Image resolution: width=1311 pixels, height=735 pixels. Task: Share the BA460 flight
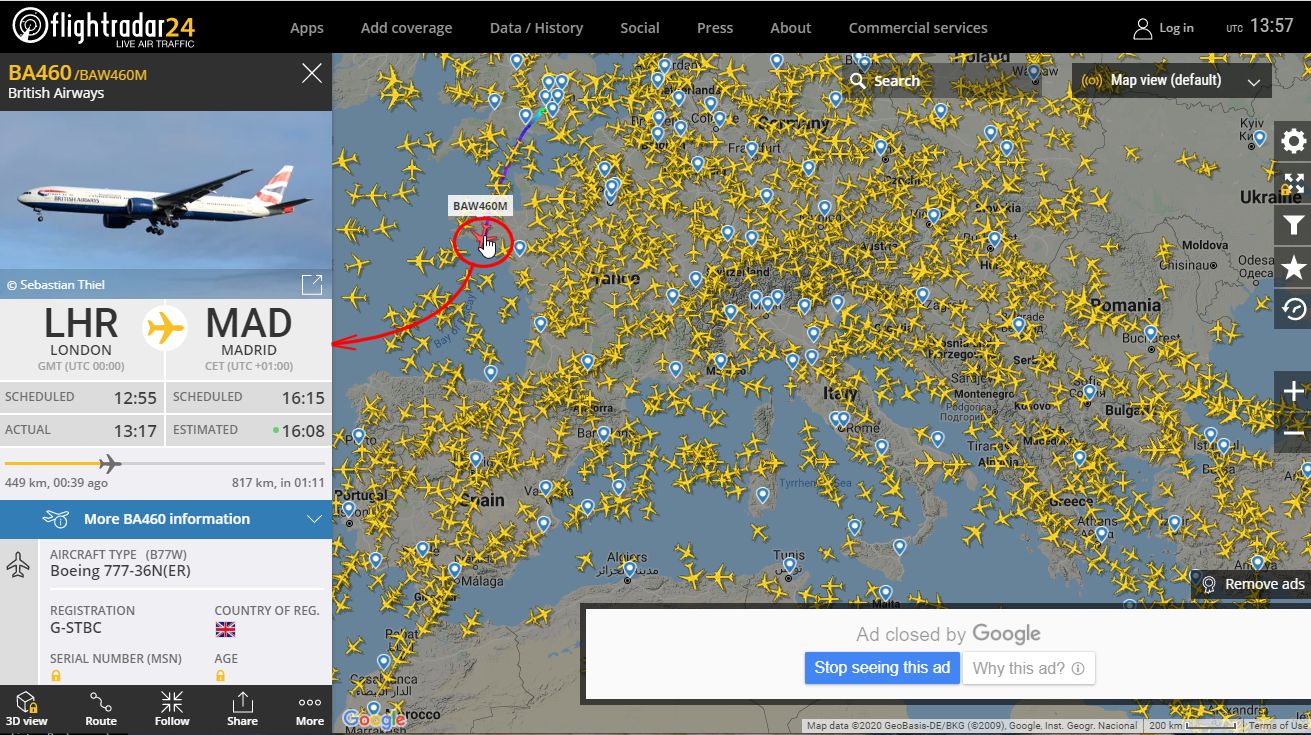click(242, 709)
